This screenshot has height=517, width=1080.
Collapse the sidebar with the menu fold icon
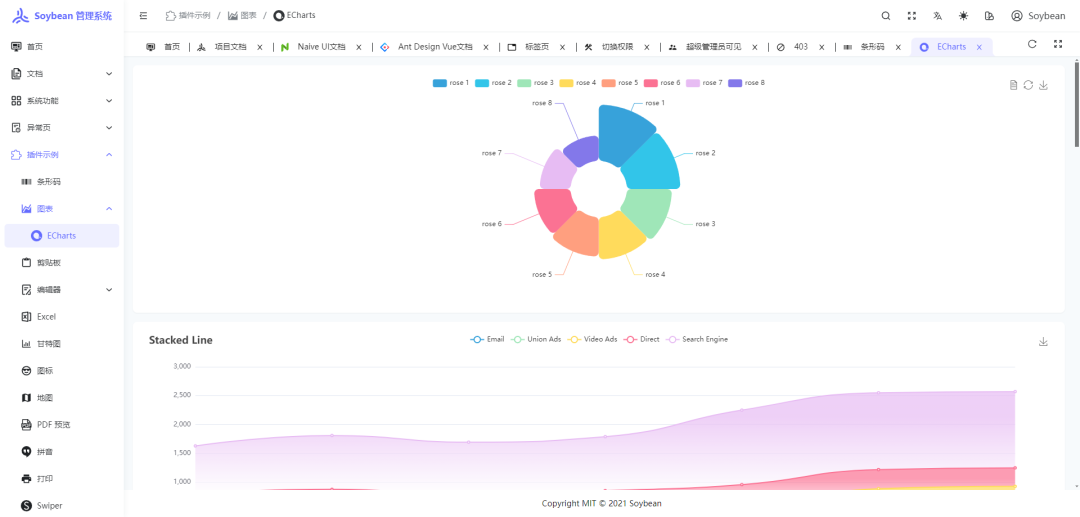144,16
